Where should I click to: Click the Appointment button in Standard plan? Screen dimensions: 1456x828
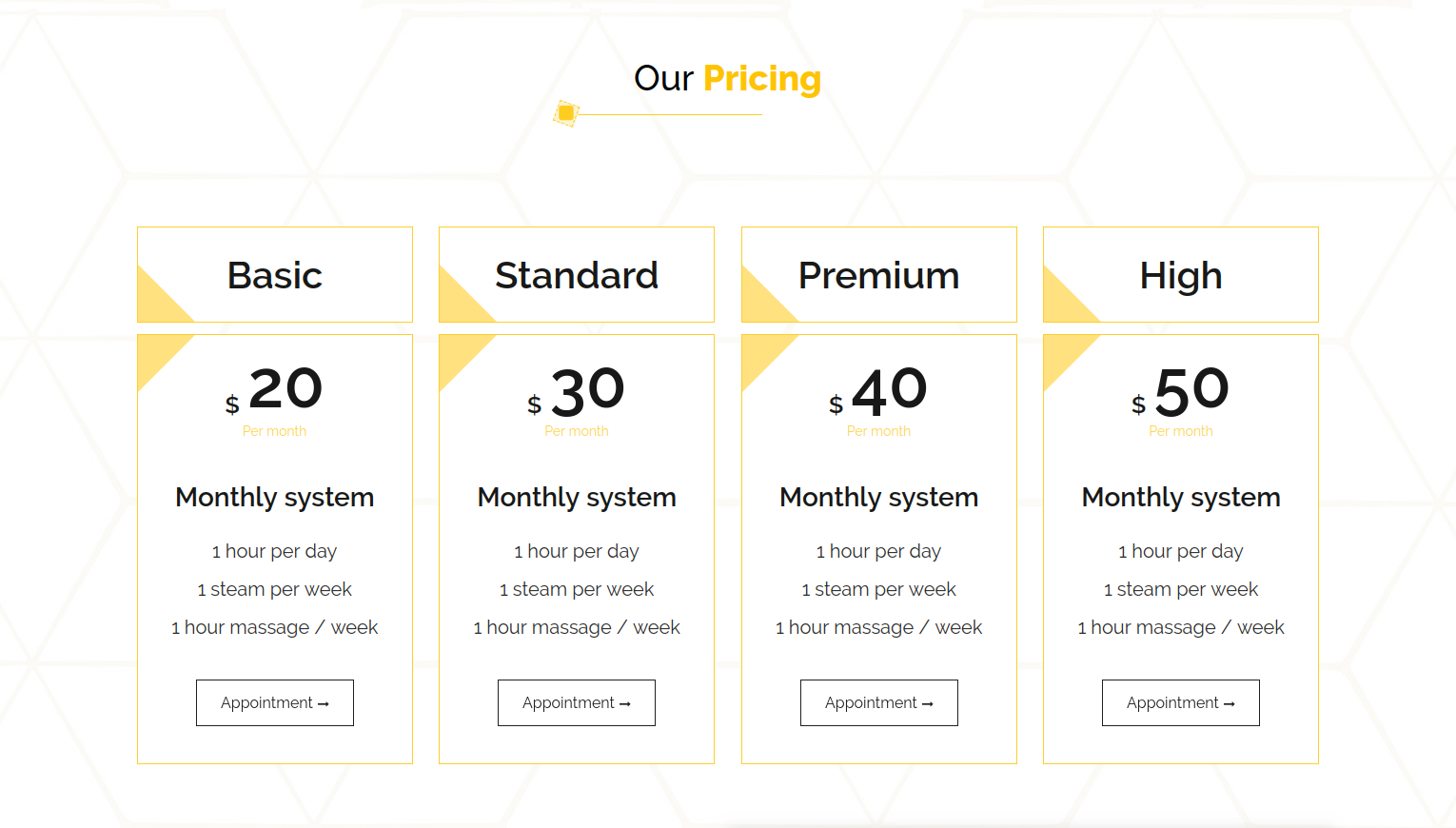pyautogui.click(x=577, y=702)
